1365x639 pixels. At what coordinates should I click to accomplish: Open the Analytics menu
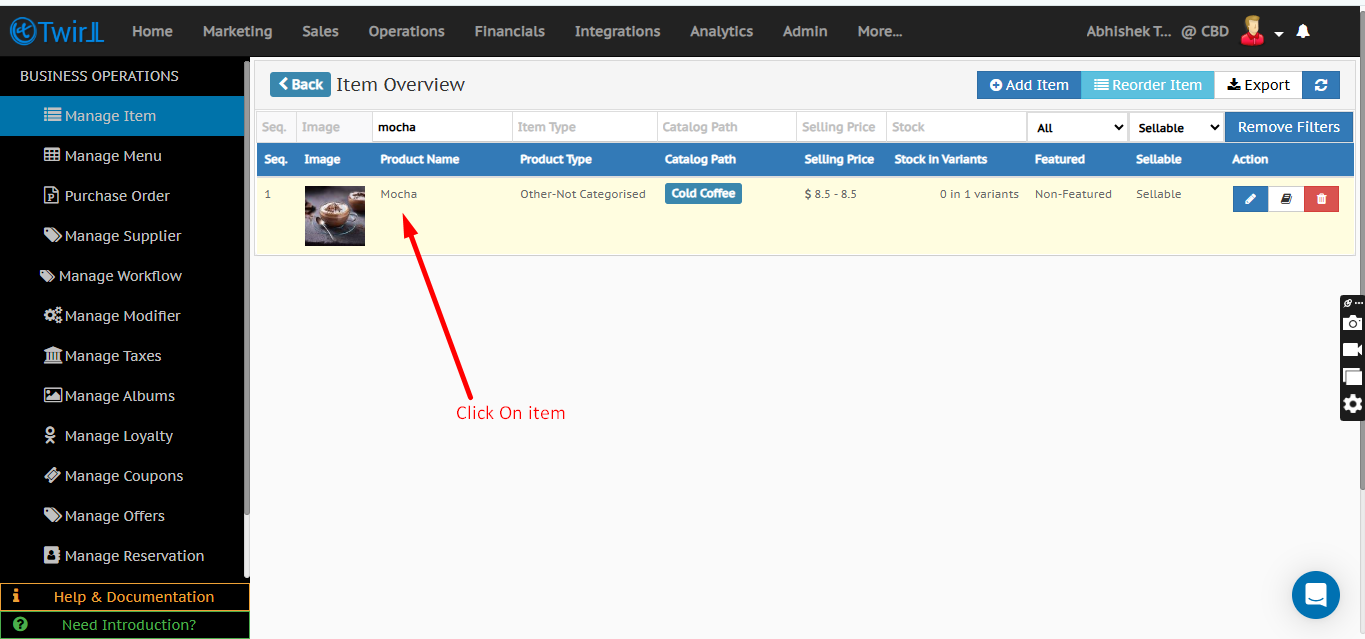721,31
